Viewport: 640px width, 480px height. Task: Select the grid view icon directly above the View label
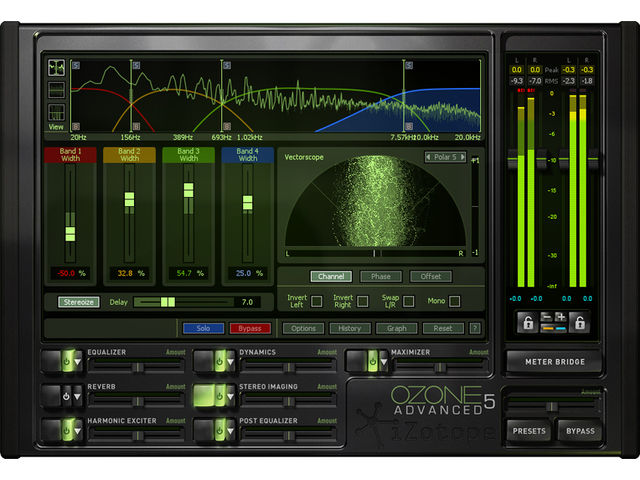[x=56, y=112]
